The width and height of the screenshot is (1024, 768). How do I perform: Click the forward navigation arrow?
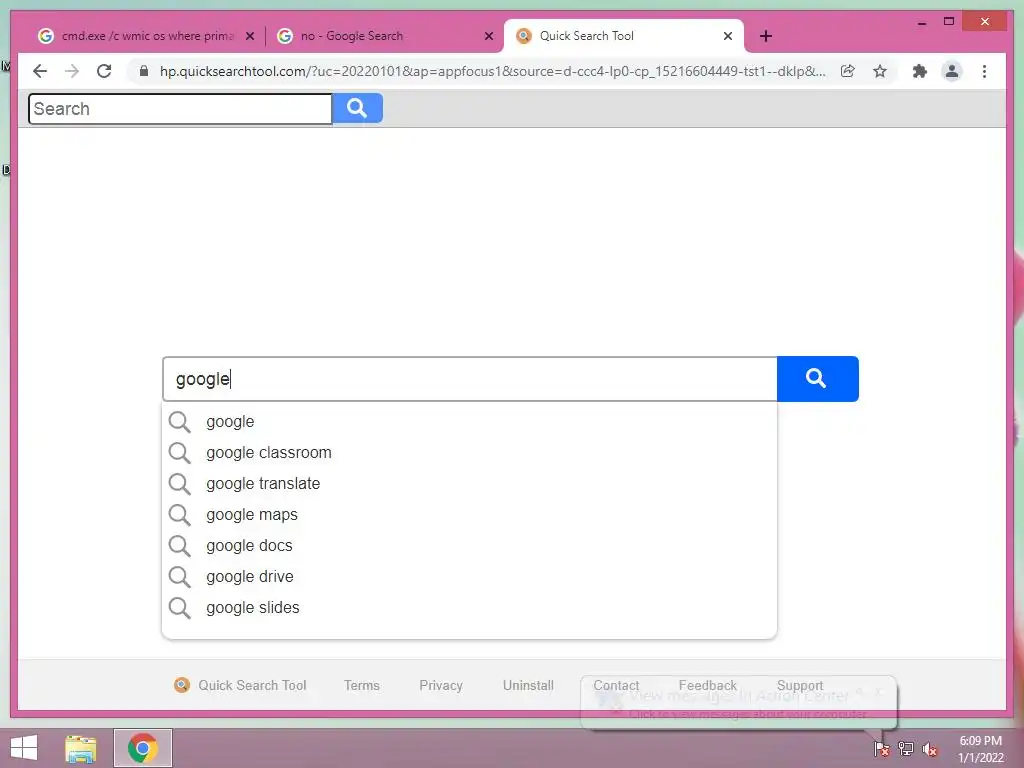pyautogui.click(x=72, y=71)
